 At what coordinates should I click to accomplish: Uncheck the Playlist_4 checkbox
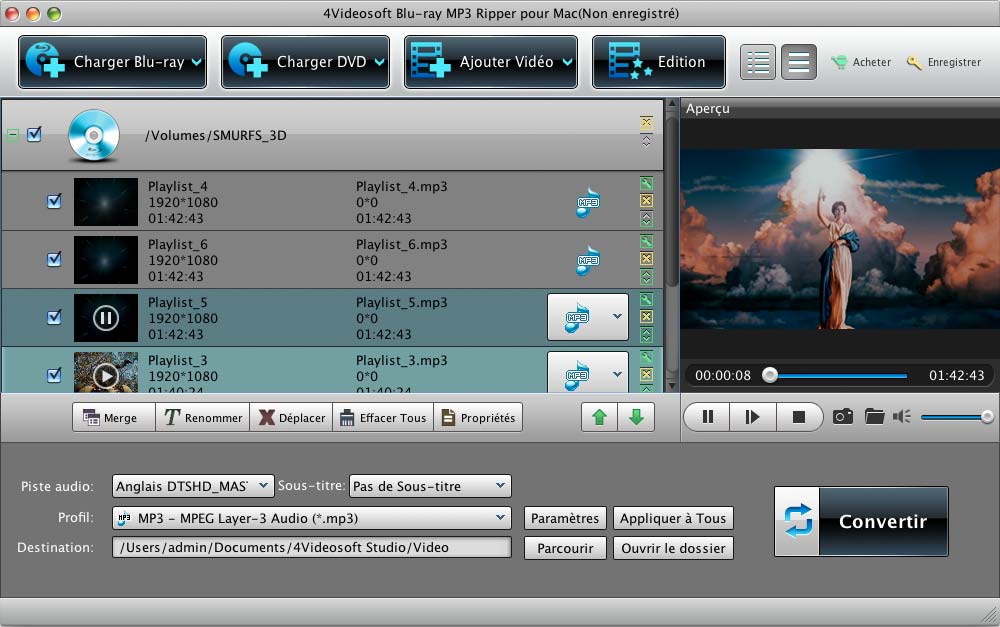point(54,202)
